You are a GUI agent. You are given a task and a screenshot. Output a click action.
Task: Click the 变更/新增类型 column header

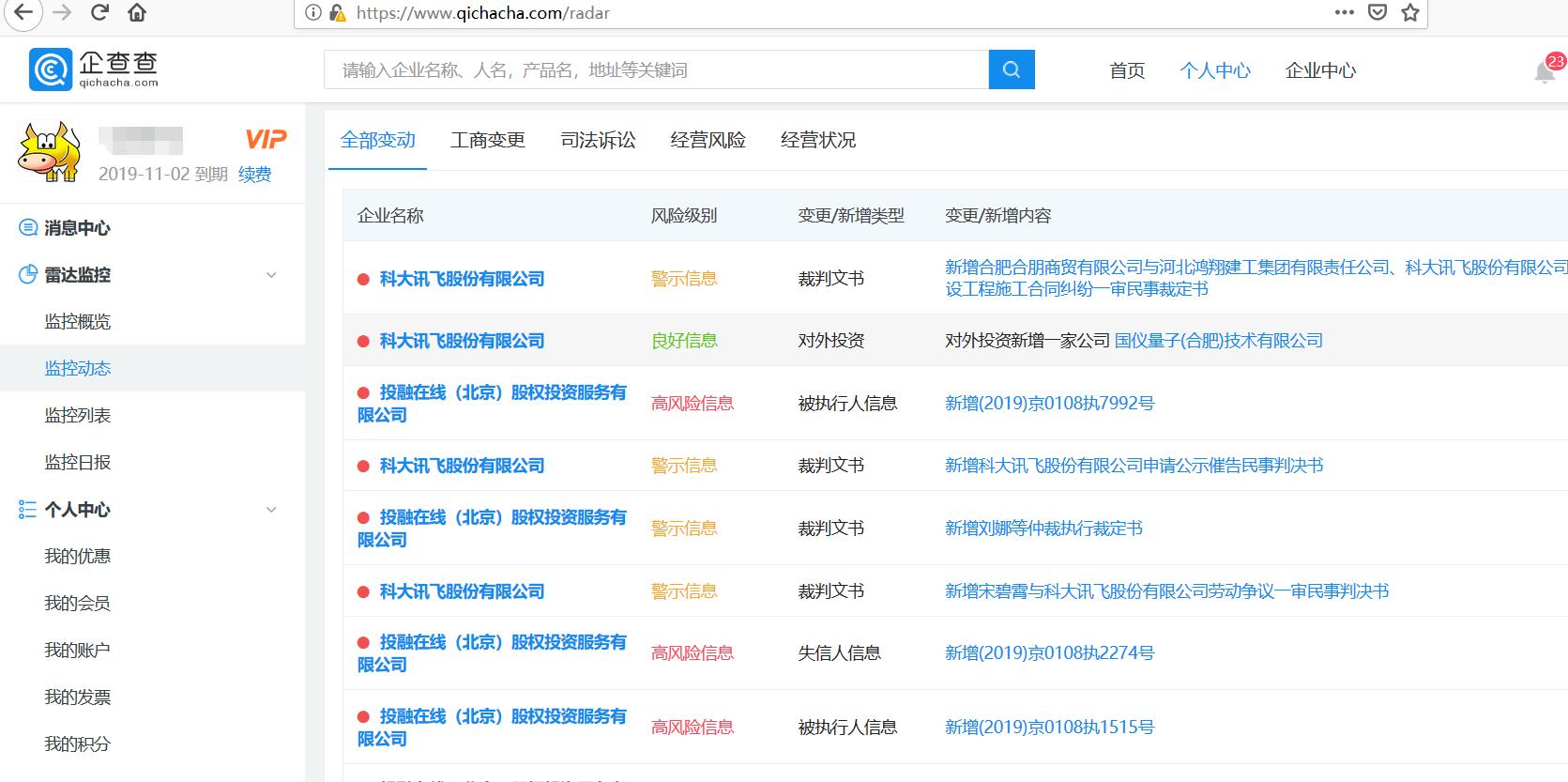point(851,216)
